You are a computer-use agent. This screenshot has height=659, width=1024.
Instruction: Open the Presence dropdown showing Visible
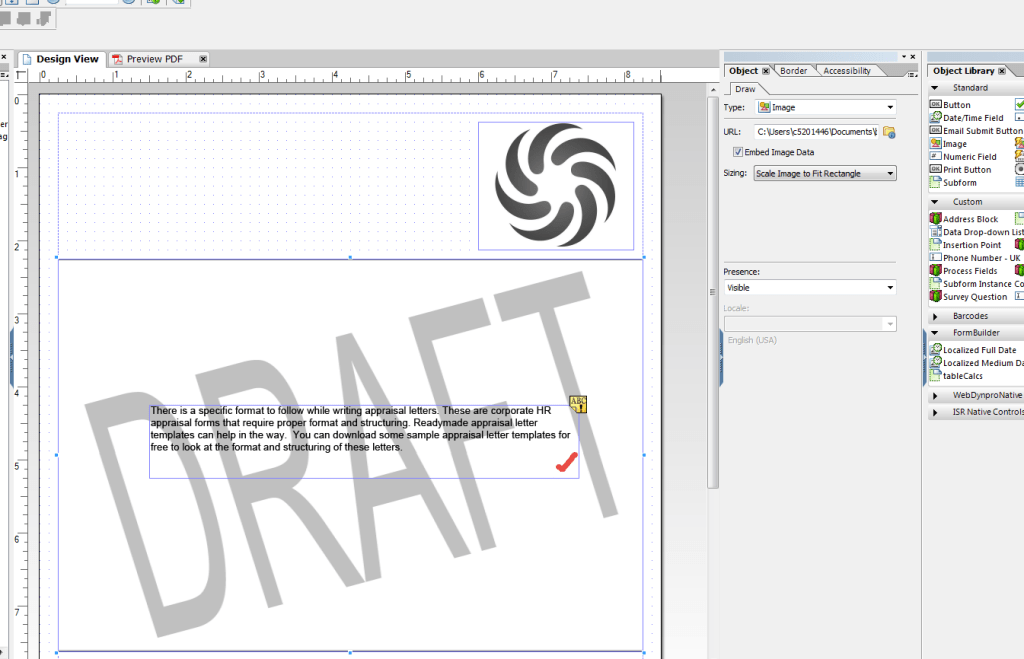coord(889,287)
